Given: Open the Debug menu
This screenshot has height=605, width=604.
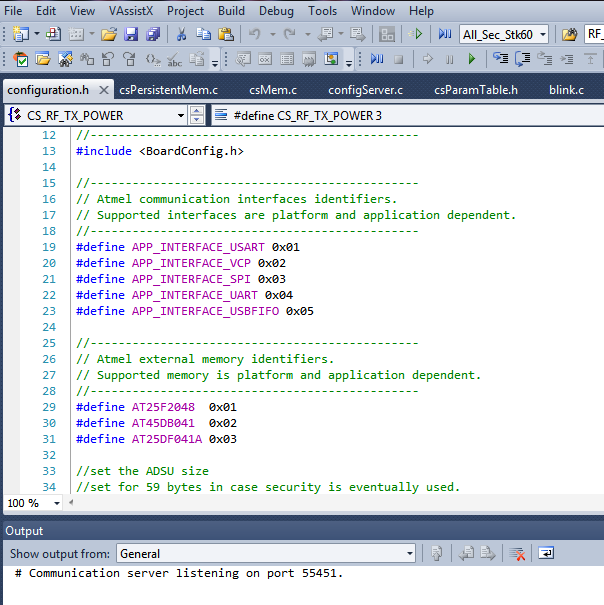Looking at the screenshot, I should (276, 11).
